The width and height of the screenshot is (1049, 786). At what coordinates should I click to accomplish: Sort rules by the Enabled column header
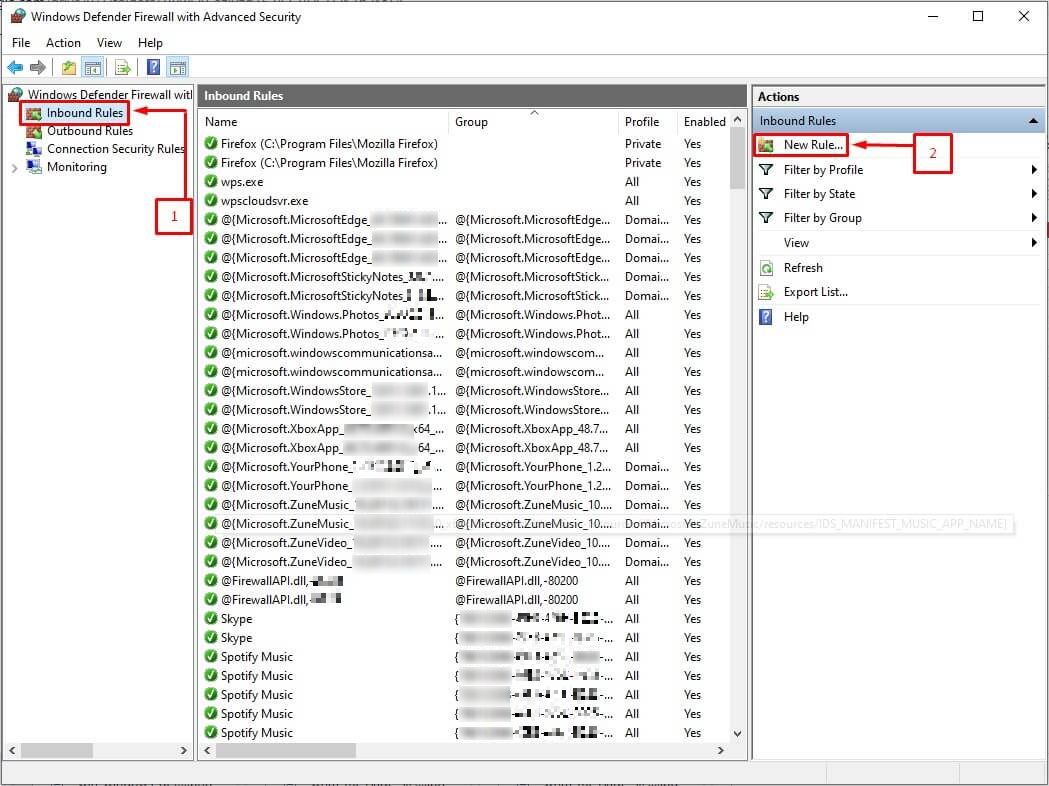(704, 122)
